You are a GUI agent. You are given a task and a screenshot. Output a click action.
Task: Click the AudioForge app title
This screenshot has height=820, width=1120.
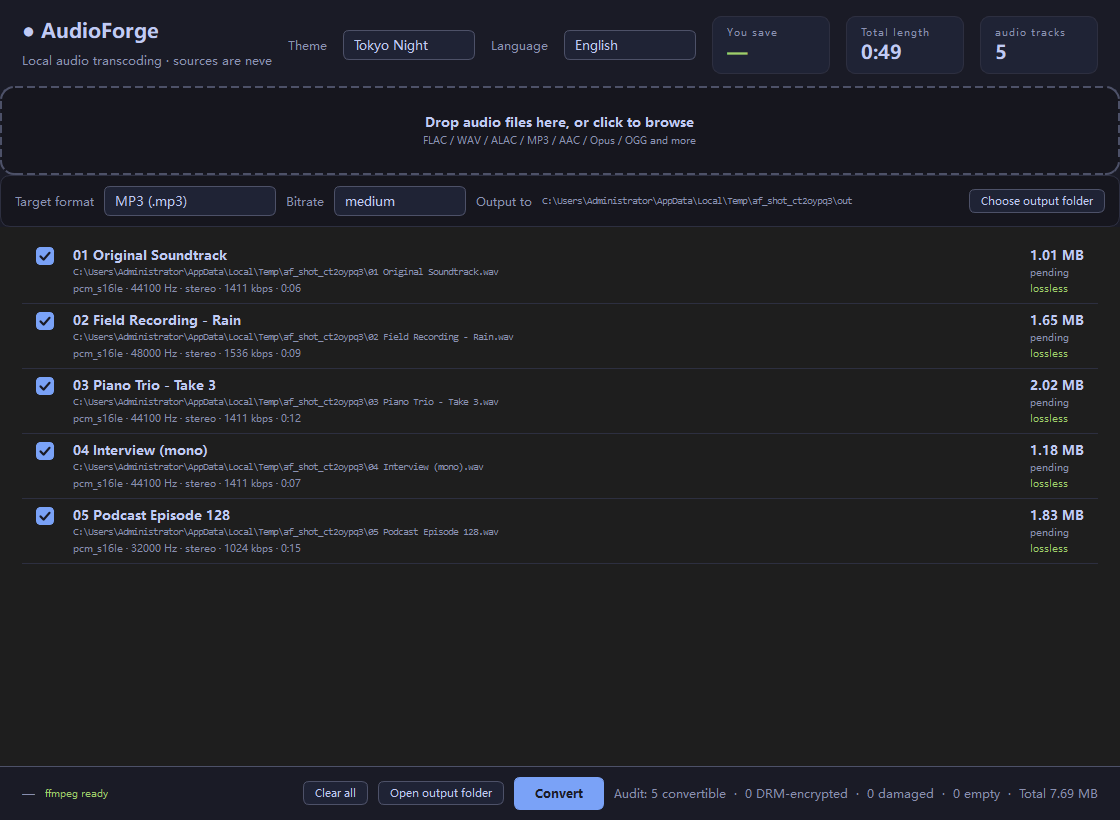point(99,31)
